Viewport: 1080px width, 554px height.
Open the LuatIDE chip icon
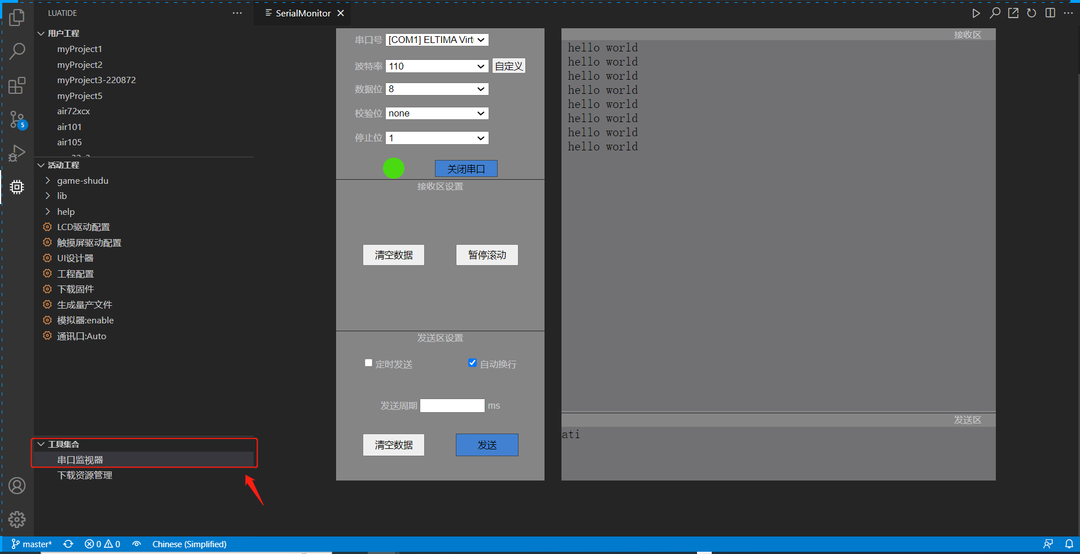(17, 186)
